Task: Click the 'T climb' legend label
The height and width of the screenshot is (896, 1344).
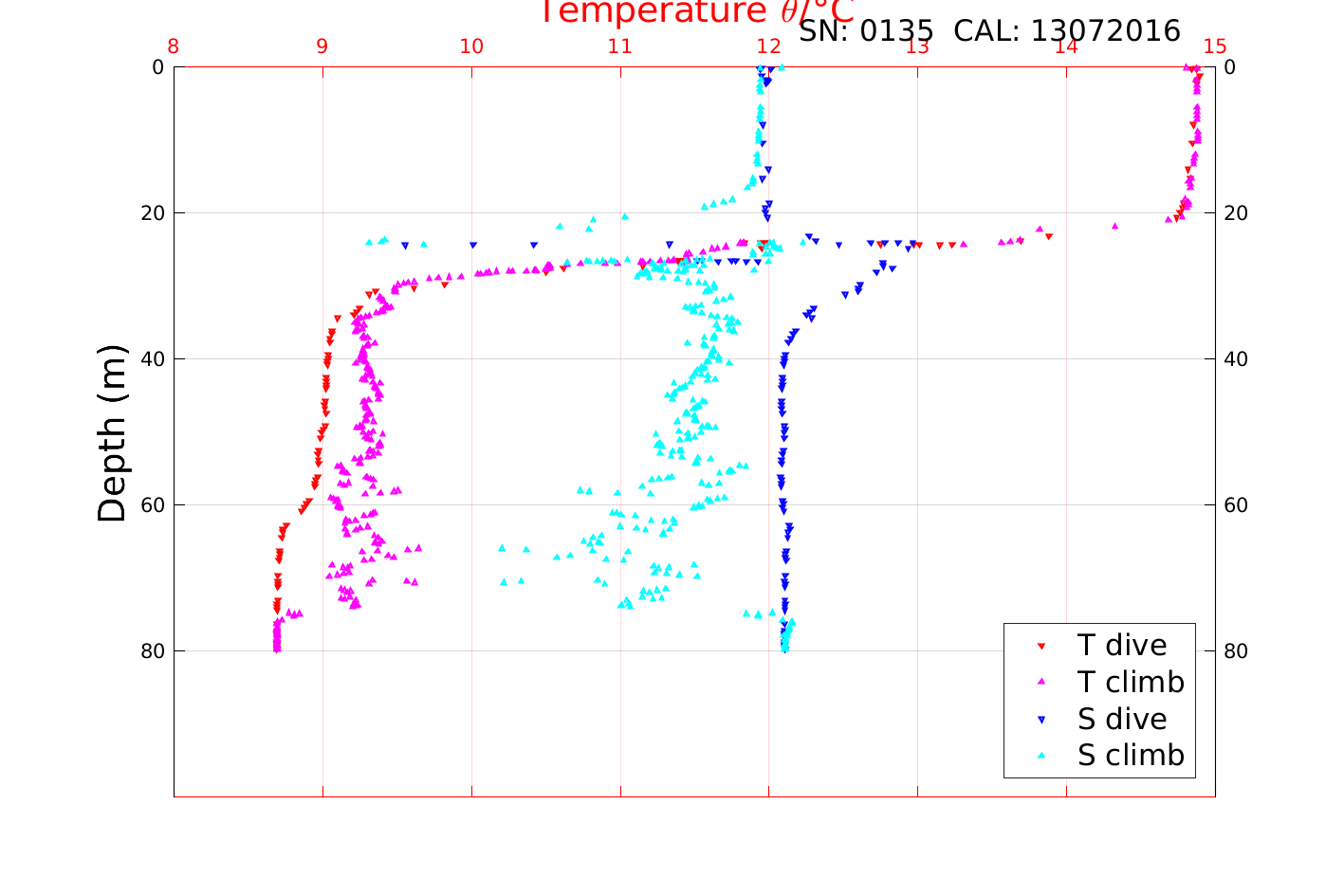Action: (1131, 682)
